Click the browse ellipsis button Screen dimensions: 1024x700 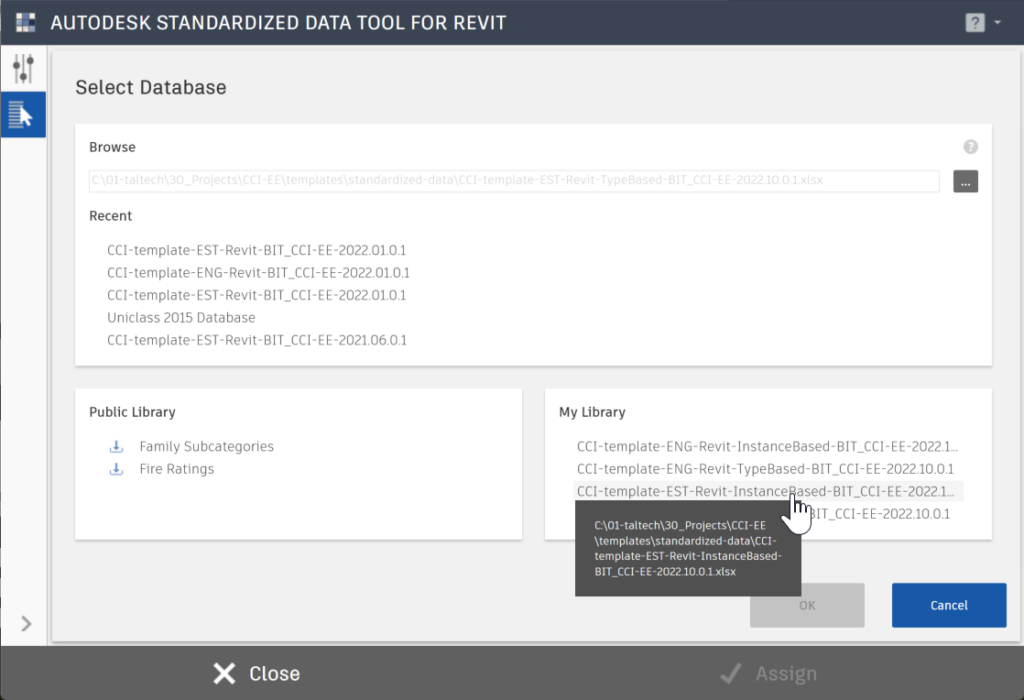tap(965, 182)
